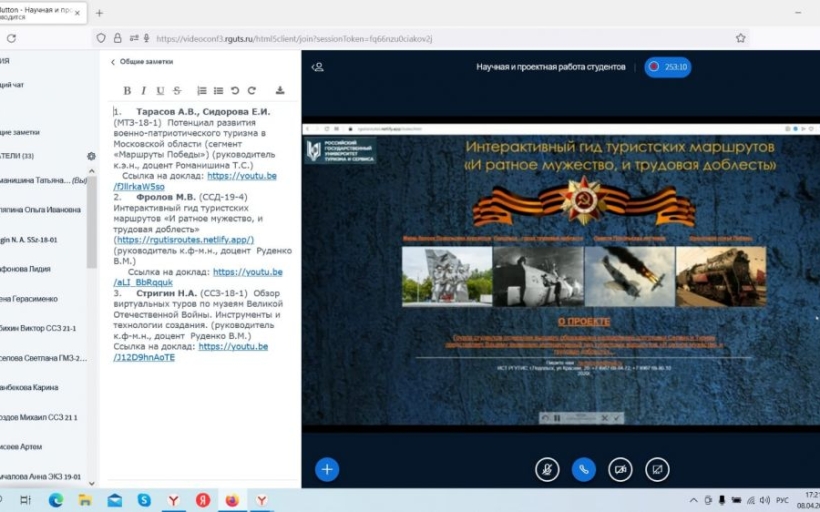Click user list scrollbar thumb

(x=92, y=222)
